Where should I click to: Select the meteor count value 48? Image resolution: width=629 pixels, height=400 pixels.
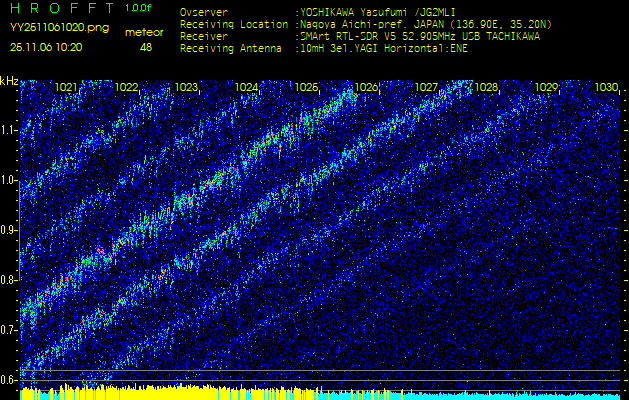click(x=146, y=47)
